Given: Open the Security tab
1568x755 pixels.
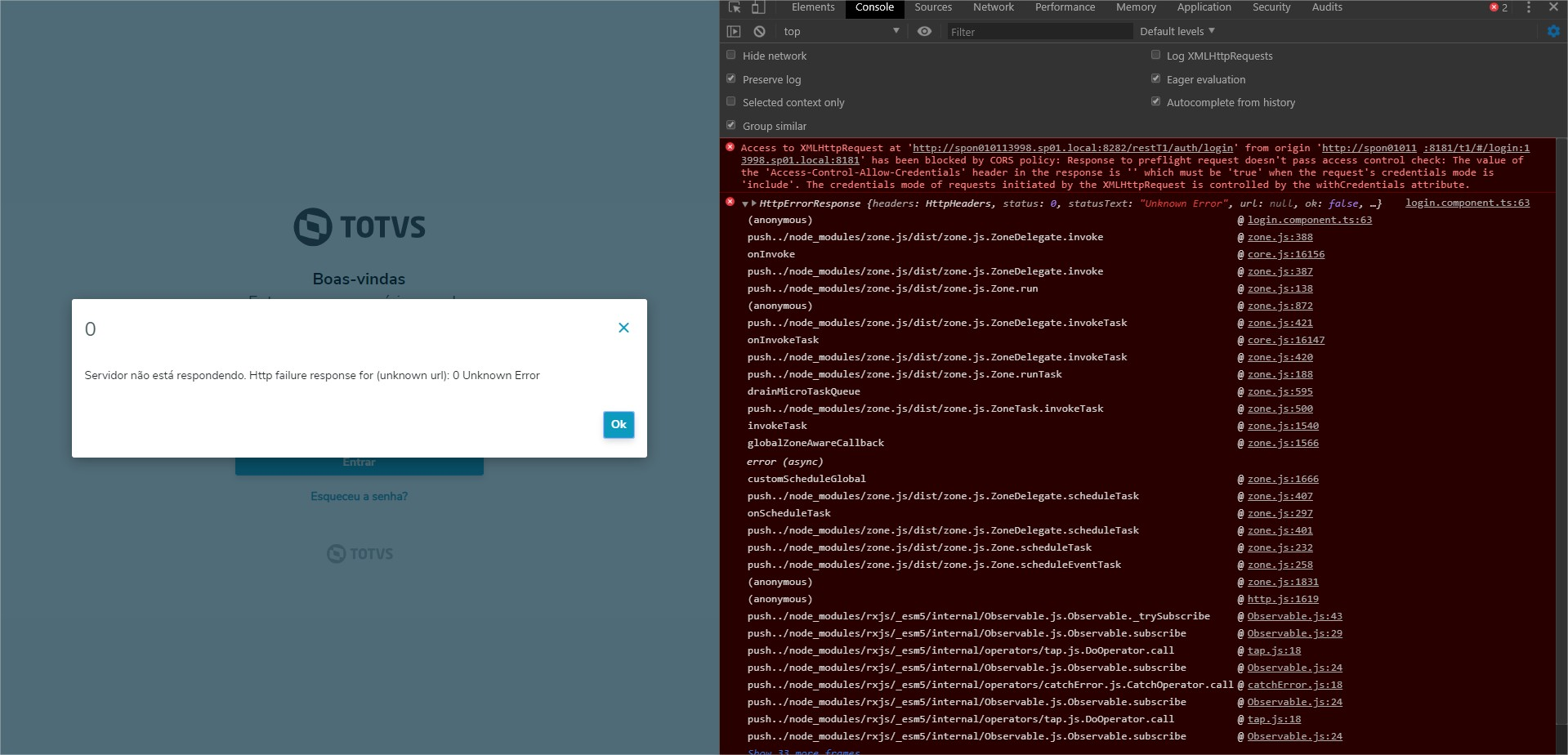Looking at the screenshot, I should pos(1271,7).
